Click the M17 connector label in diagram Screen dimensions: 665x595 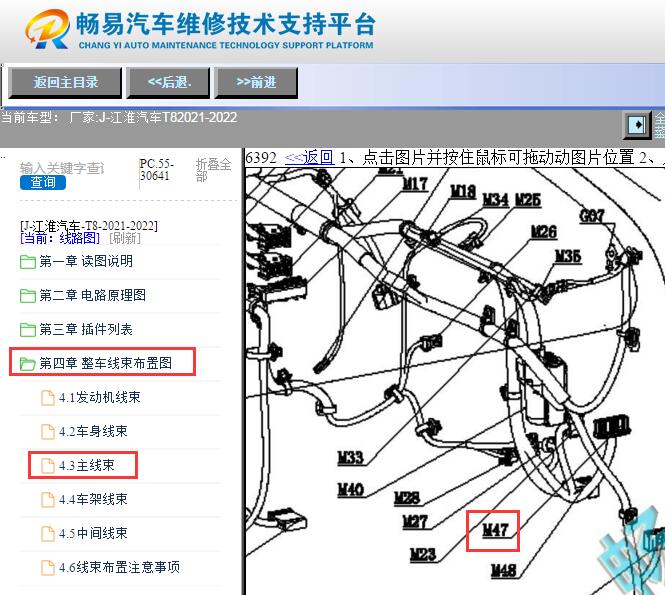pyautogui.click(x=415, y=184)
